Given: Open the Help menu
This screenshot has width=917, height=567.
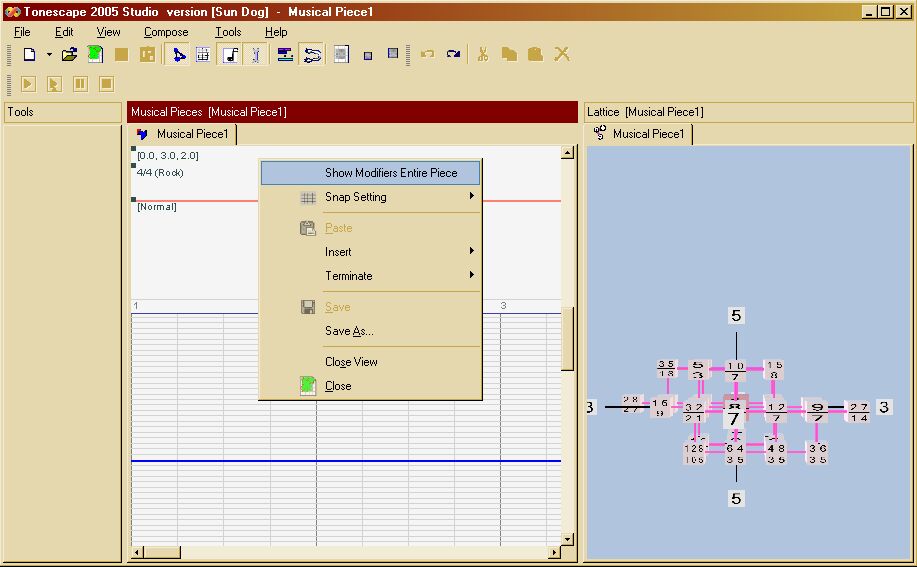Looking at the screenshot, I should [x=276, y=32].
